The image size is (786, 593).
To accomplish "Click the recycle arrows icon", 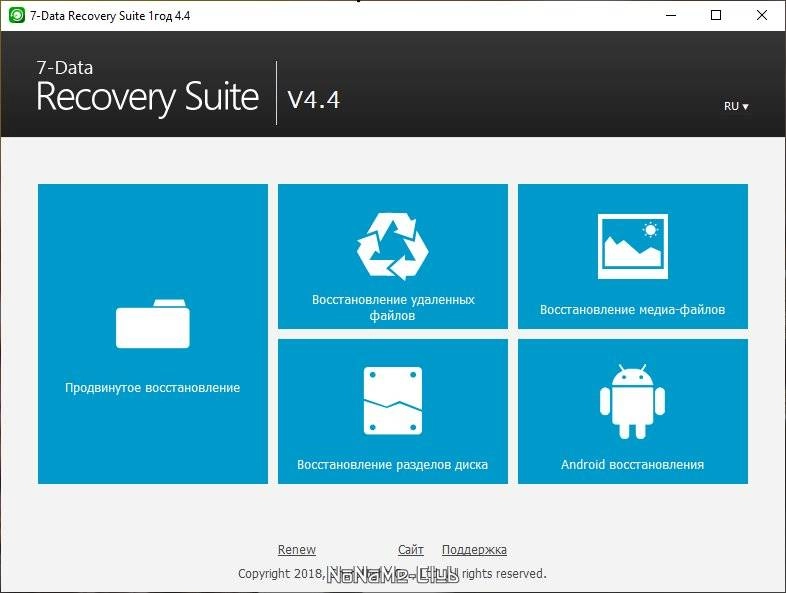I will (x=392, y=246).
